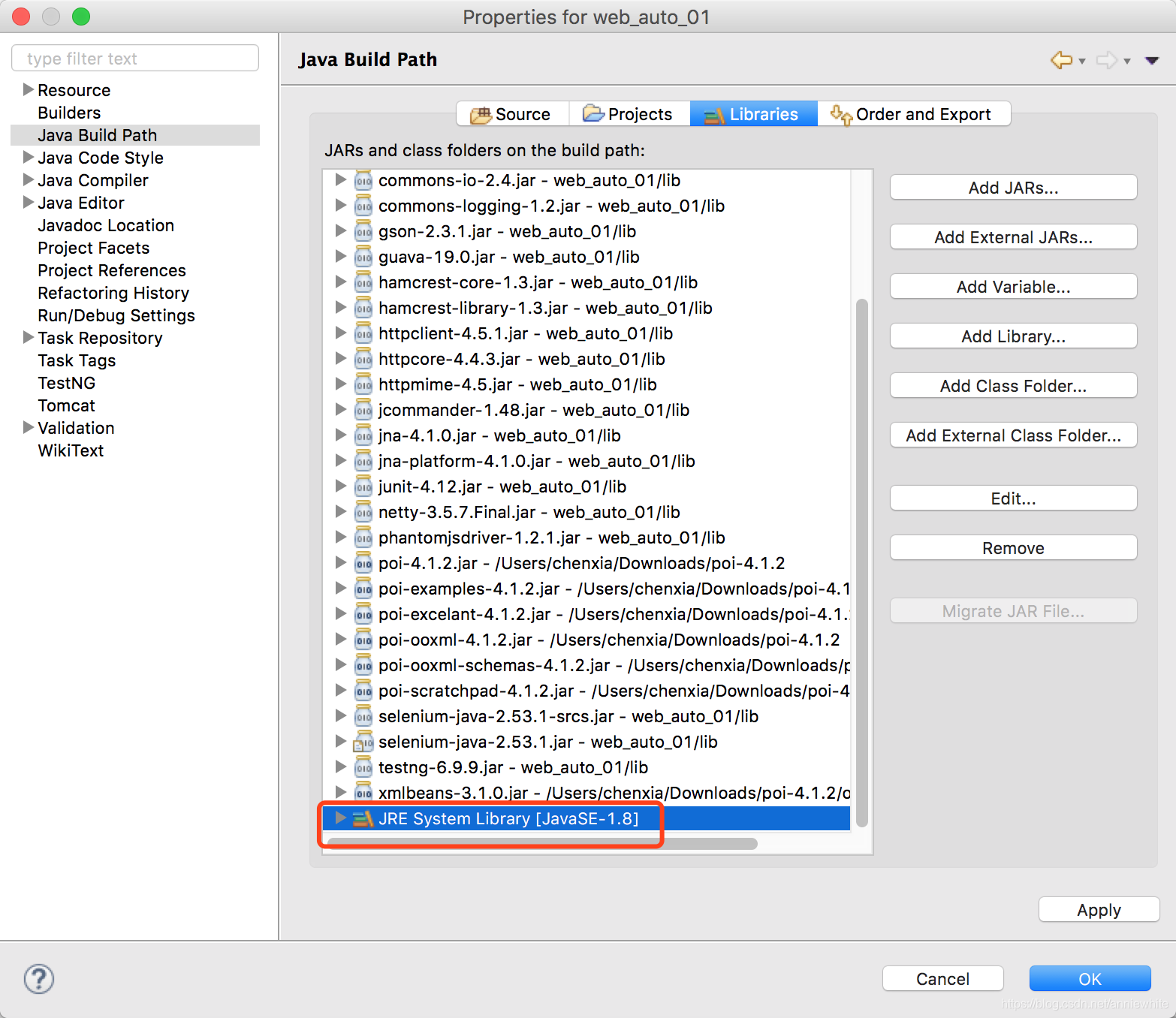The image size is (1176, 1018).
Task: Expand poi-excelant-4.1.2.jar entry
Action: tap(340, 613)
